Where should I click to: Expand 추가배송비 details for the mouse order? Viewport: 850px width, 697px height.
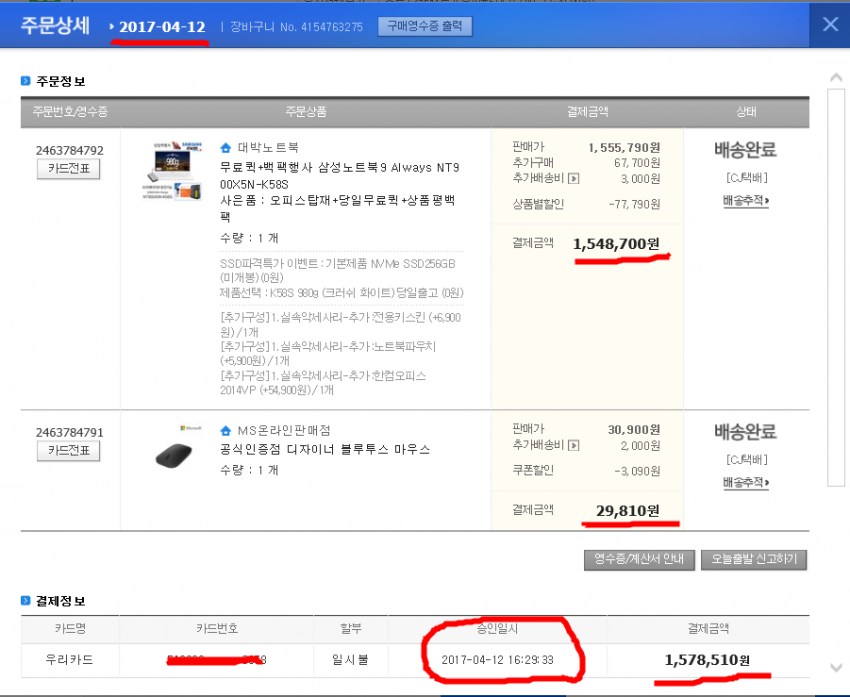click(574, 446)
